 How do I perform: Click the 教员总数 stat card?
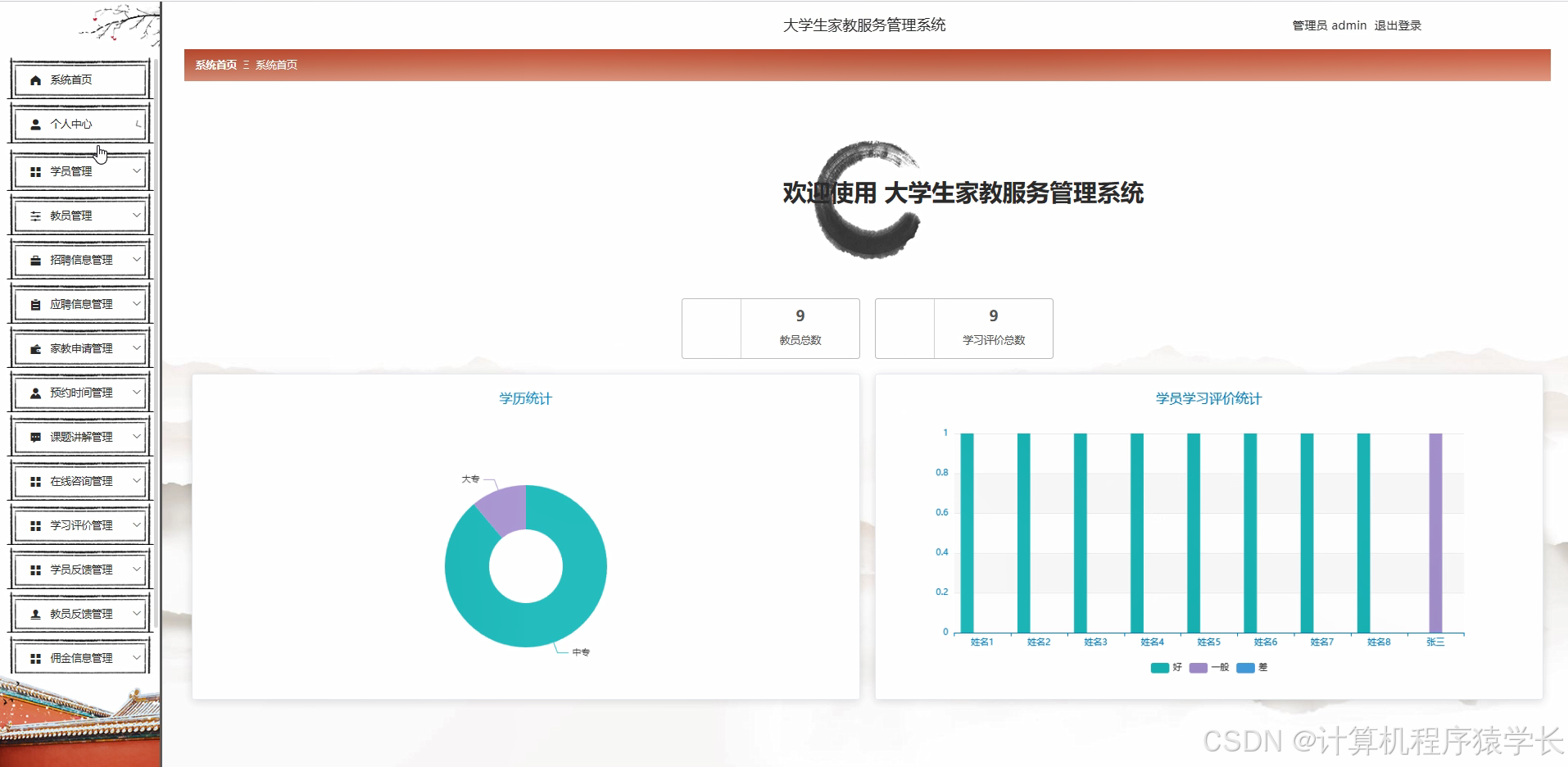tap(770, 328)
